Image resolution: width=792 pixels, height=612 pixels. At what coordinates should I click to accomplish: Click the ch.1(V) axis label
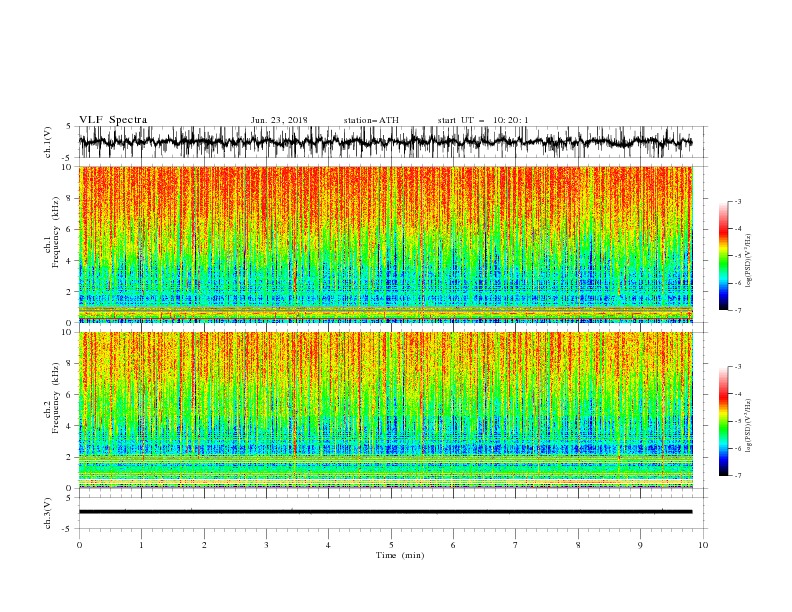coord(48,141)
